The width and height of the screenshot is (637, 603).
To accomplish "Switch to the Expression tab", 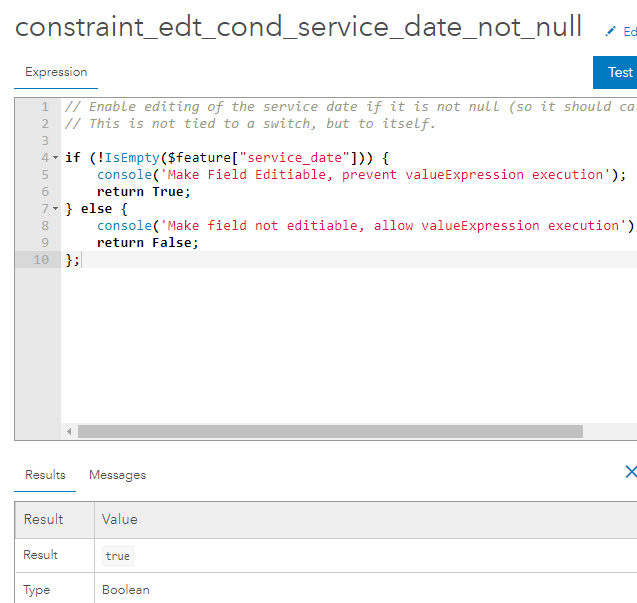I will pos(56,72).
